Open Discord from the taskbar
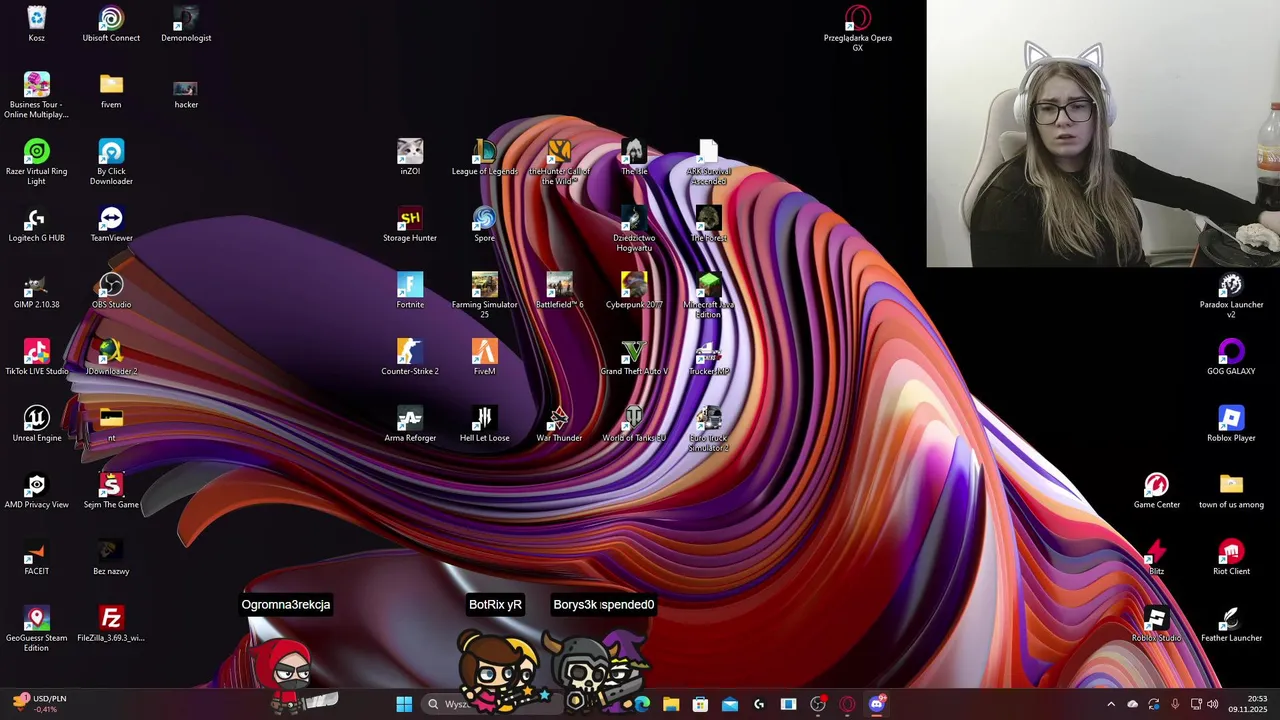Viewport: 1280px width, 720px height. click(x=877, y=704)
